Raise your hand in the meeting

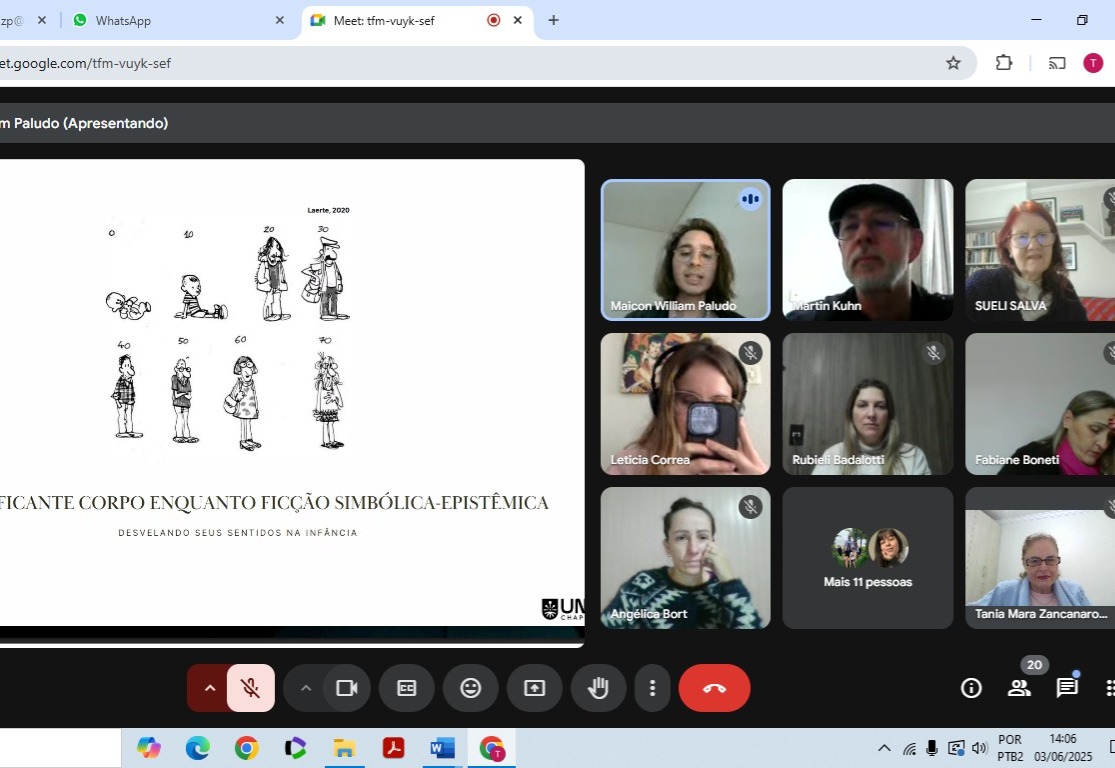599,688
